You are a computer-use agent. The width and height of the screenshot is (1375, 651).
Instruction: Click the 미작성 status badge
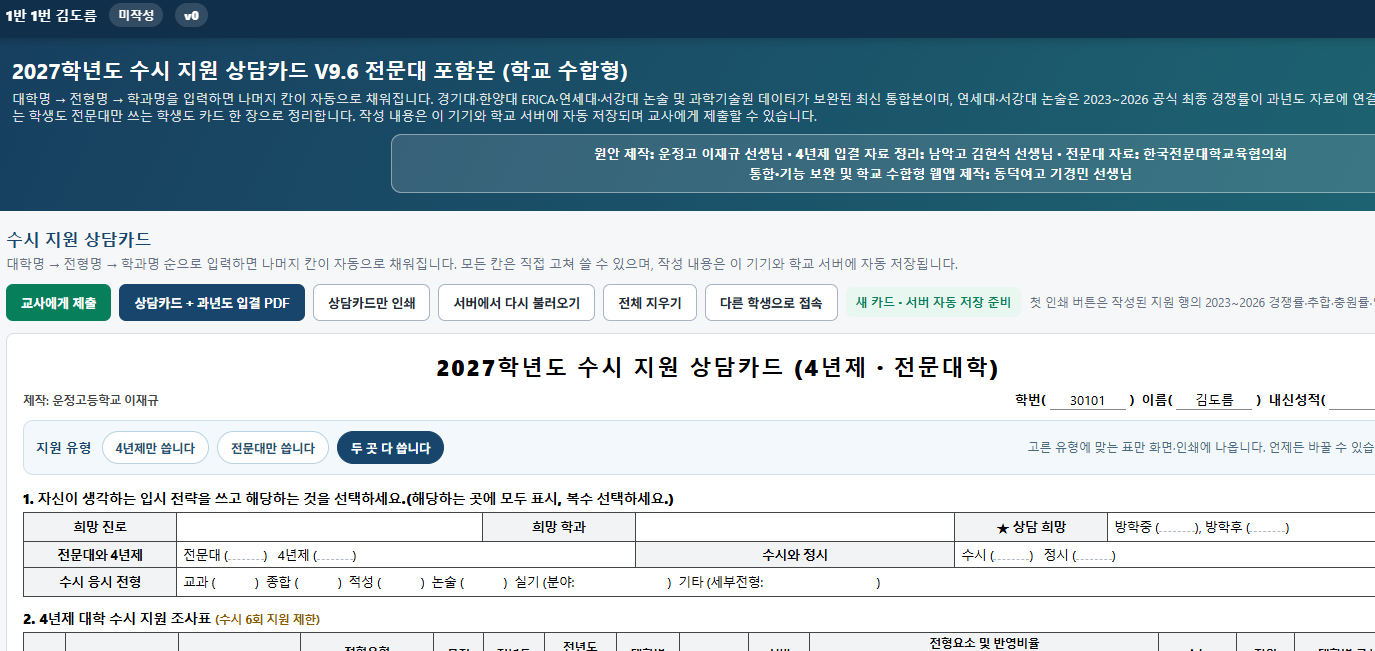pyautogui.click(x=136, y=15)
